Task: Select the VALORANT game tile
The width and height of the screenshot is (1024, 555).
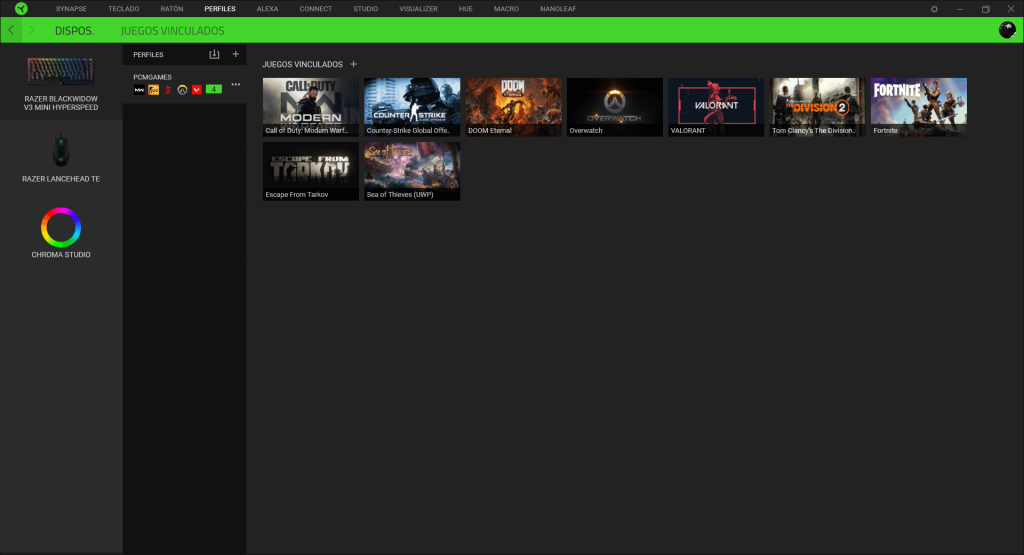Action: [x=716, y=107]
